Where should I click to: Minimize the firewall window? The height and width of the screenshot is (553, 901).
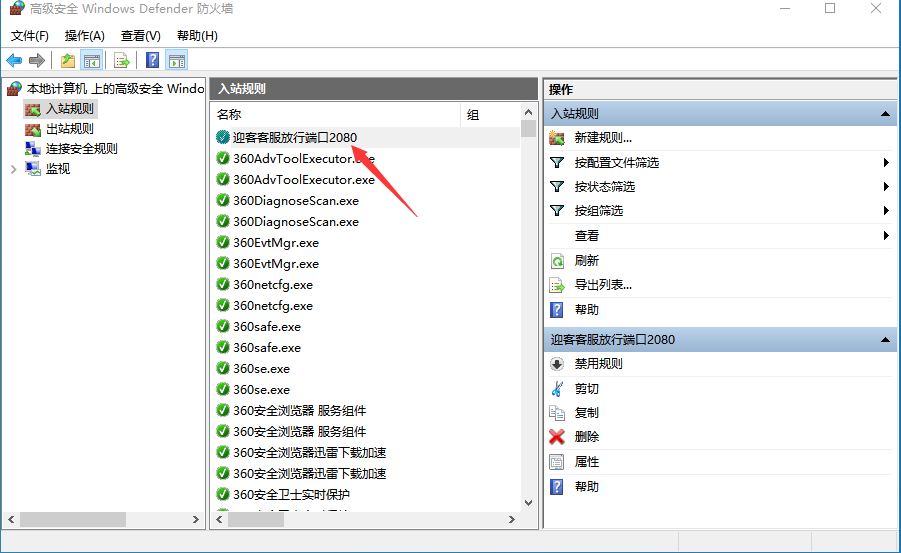pos(785,8)
